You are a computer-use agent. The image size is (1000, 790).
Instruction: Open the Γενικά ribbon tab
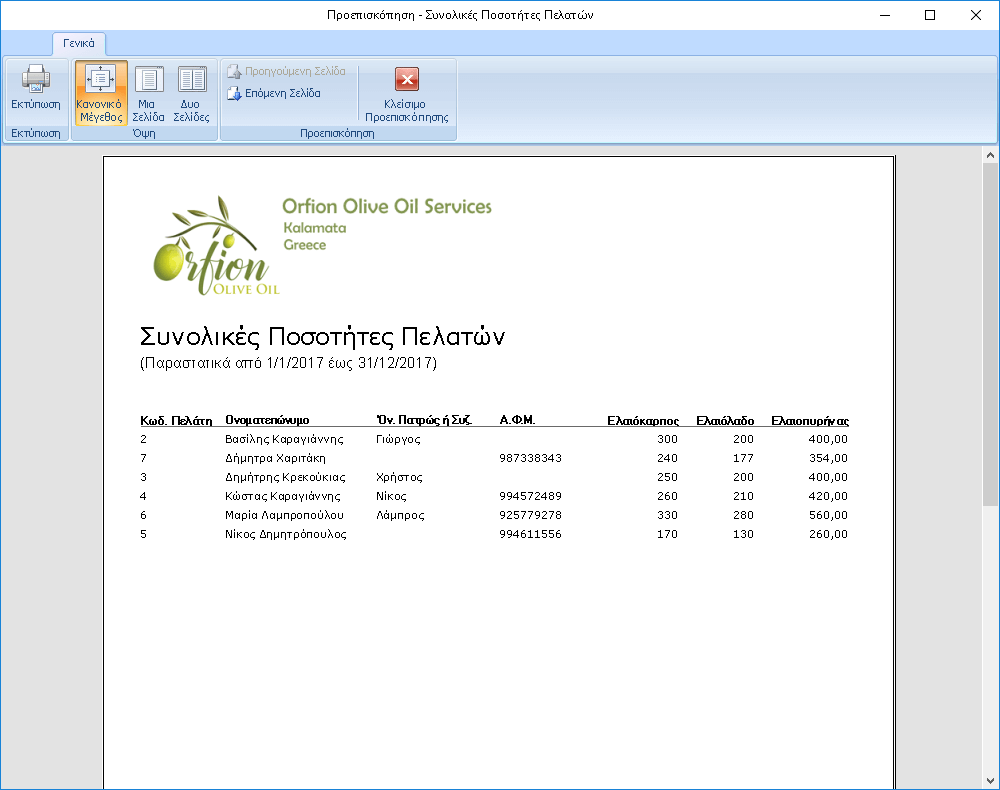point(79,43)
